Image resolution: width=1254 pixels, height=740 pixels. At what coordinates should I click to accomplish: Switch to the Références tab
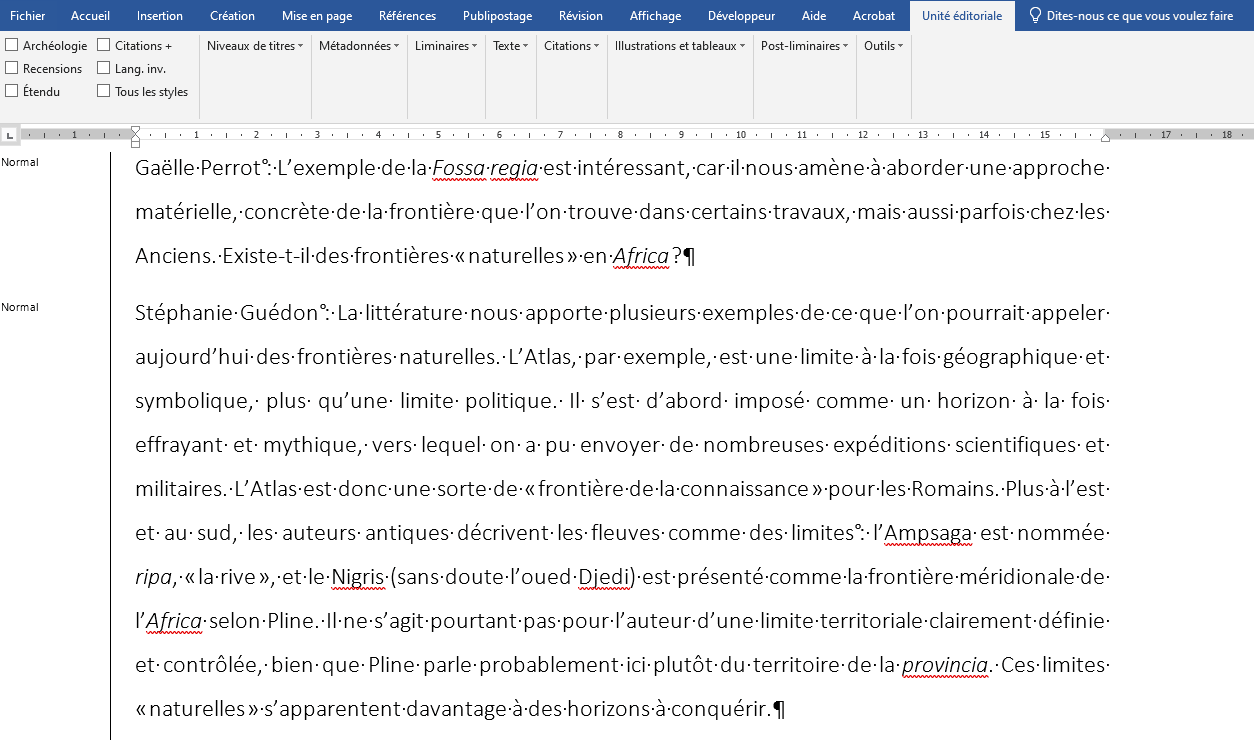click(x=408, y=16)
